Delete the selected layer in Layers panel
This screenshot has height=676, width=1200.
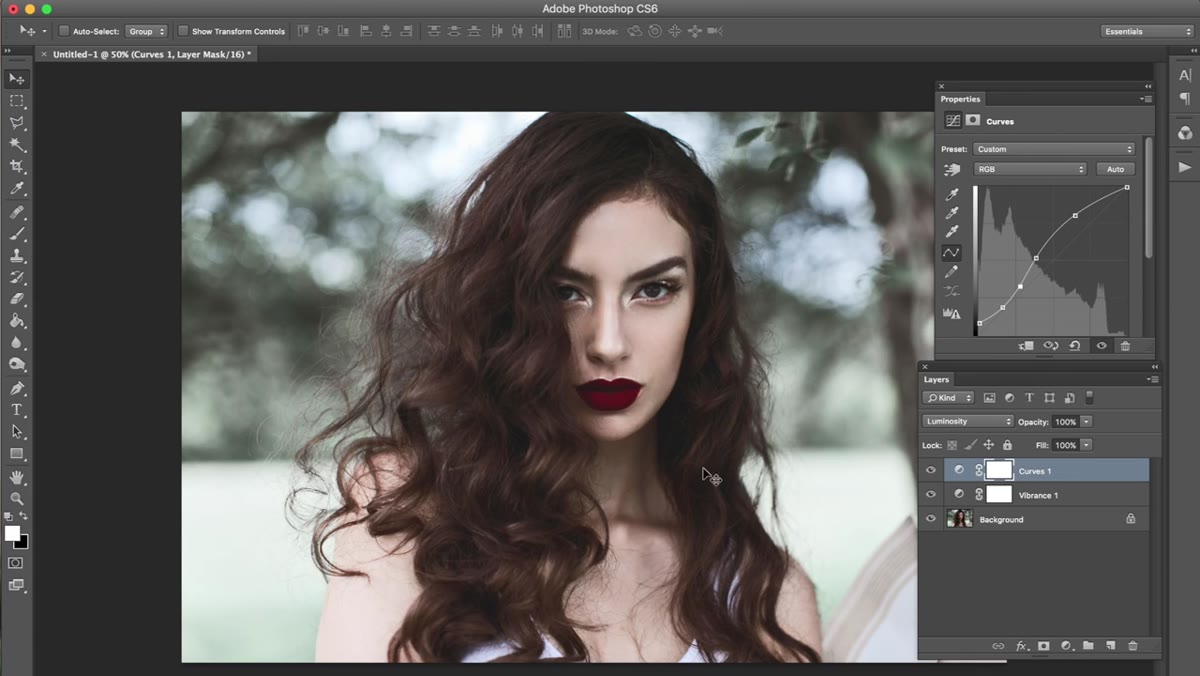1133,646
